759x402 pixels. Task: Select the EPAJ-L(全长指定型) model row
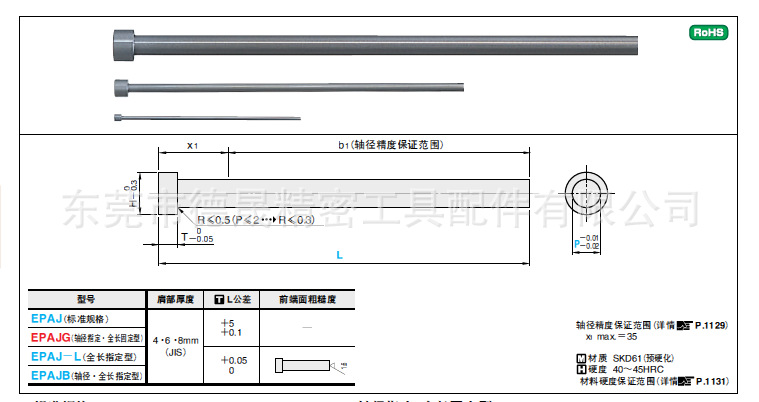tap(86, 357)
